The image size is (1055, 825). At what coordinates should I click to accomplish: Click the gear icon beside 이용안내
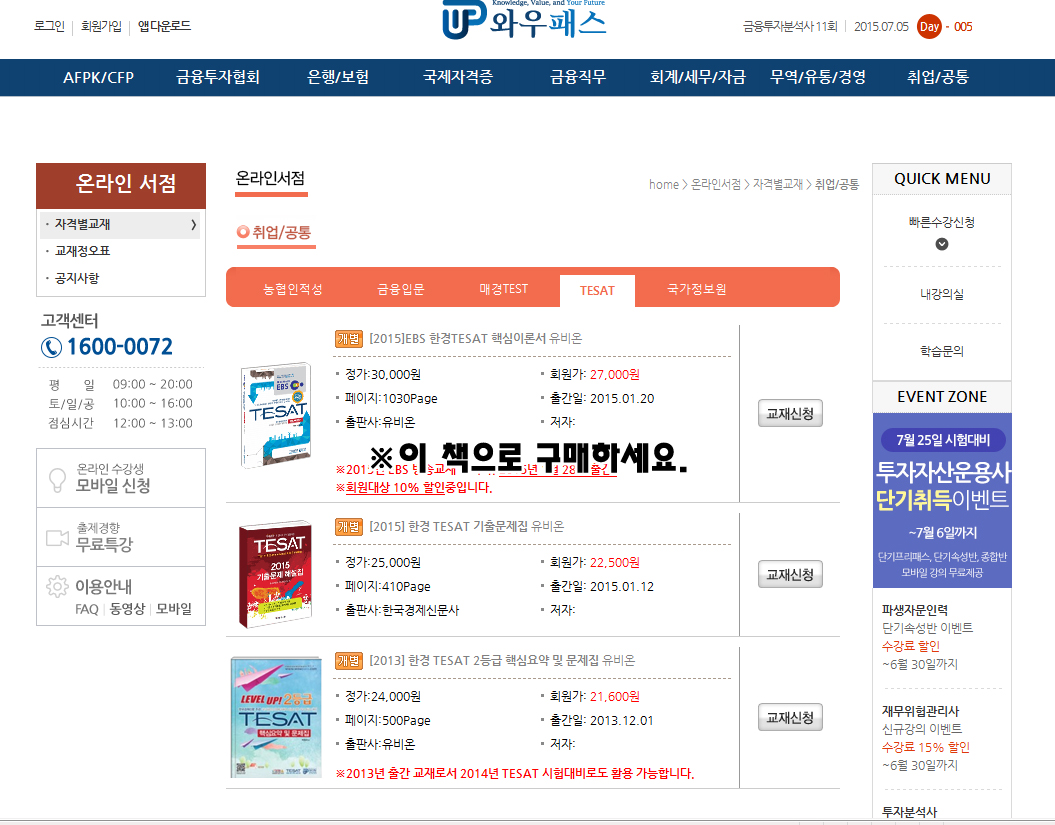(x=57, y=587)
